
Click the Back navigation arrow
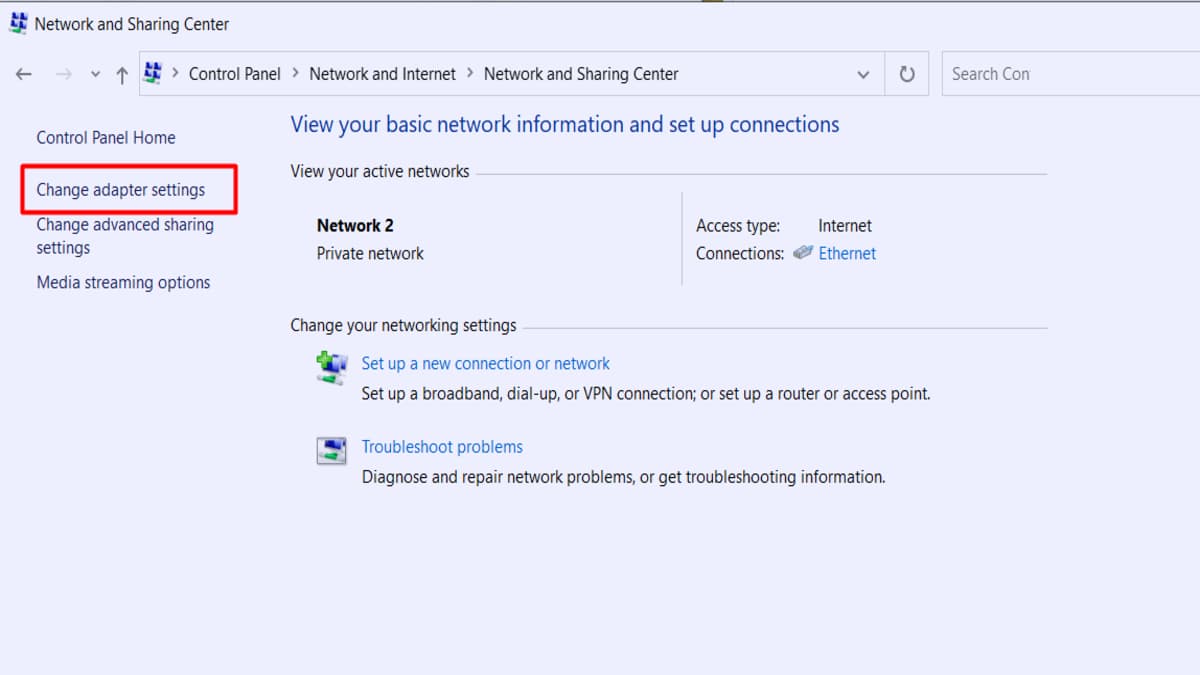click(x=24, y=74)
